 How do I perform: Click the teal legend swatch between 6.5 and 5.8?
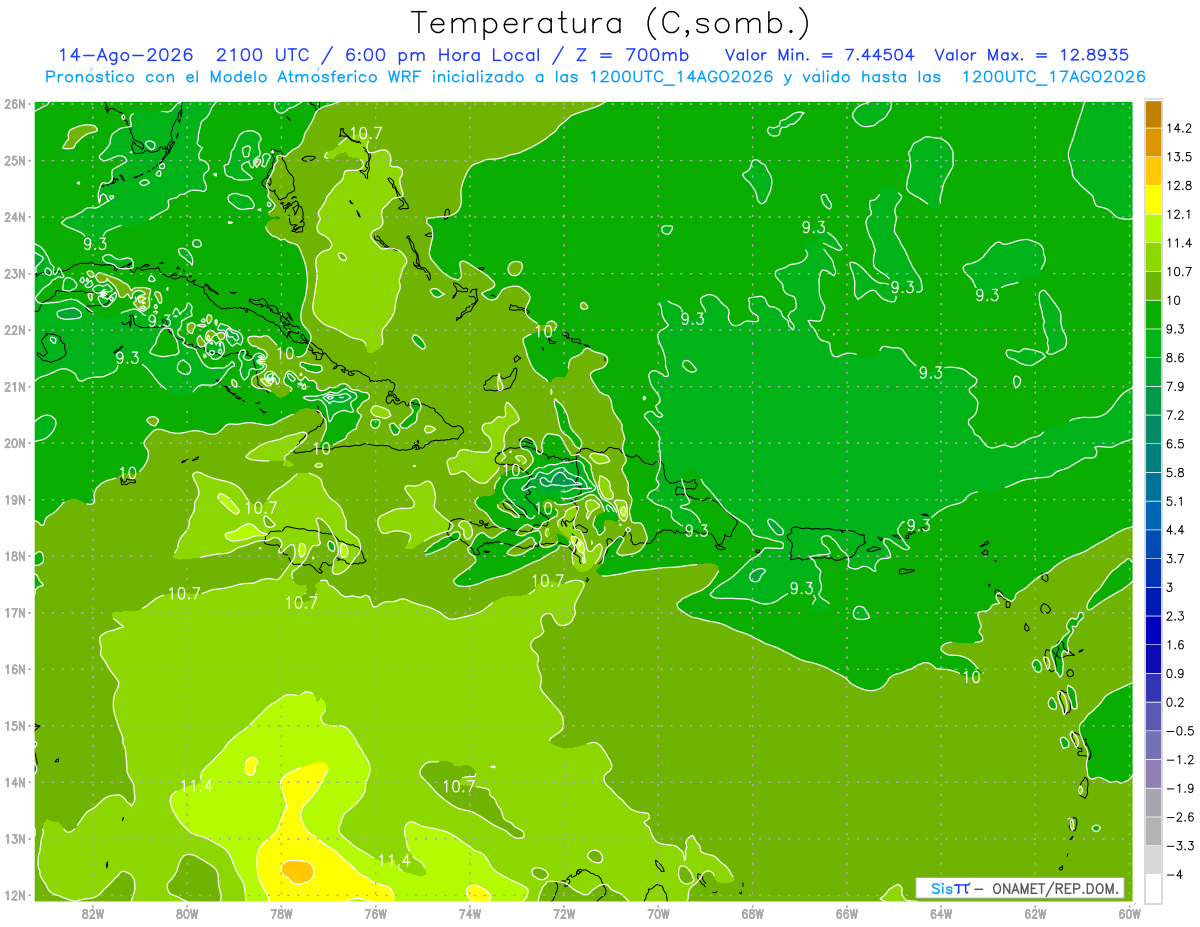point(1152,458)
